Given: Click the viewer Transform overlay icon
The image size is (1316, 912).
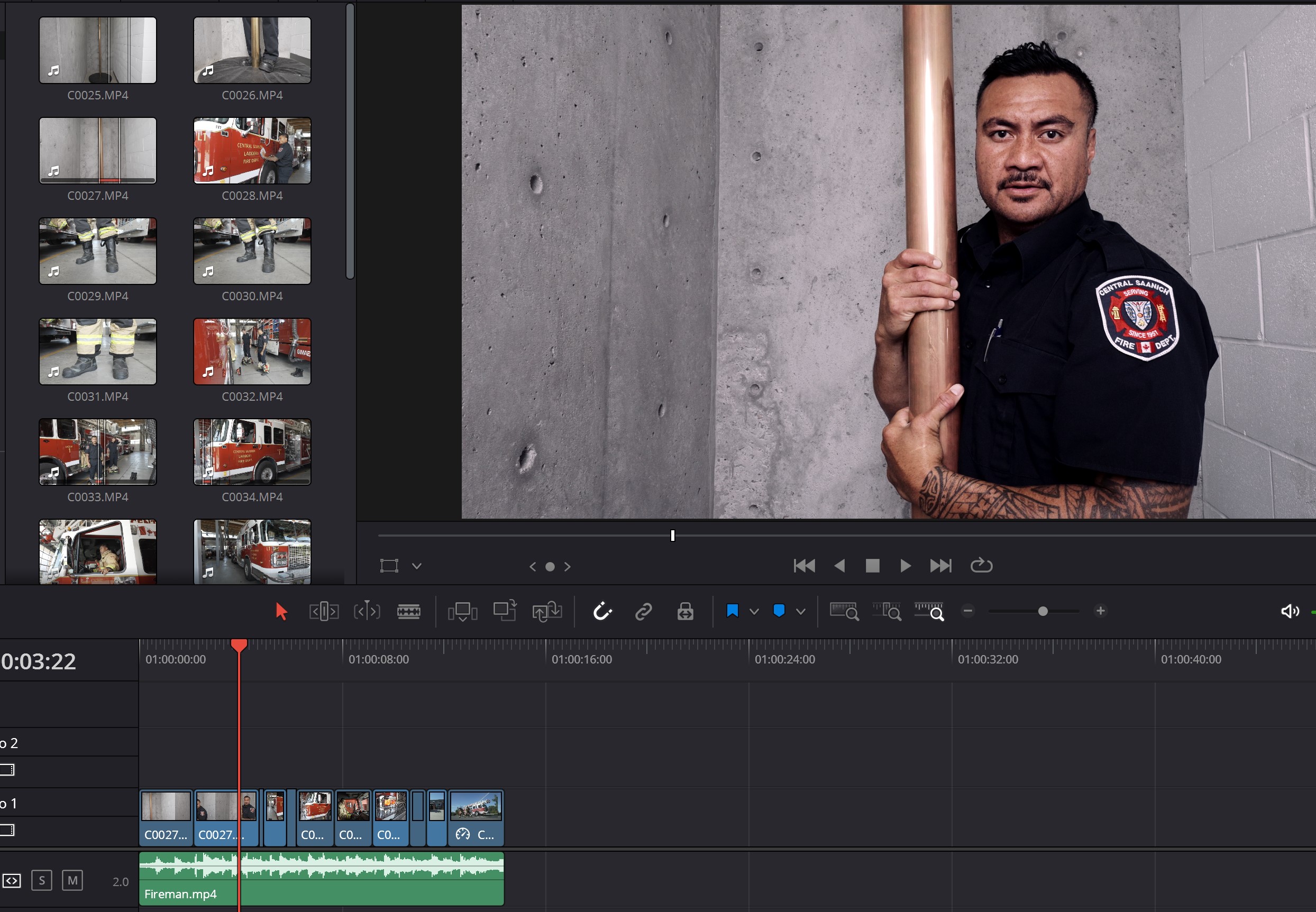Looking at the screenshot, I should tap(389, 566).
